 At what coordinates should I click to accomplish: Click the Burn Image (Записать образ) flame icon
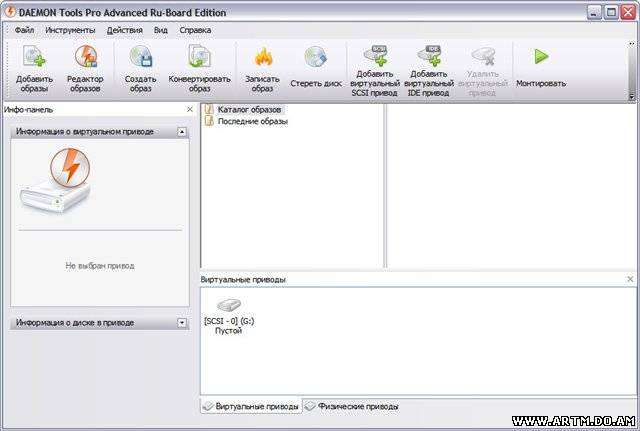263,57
